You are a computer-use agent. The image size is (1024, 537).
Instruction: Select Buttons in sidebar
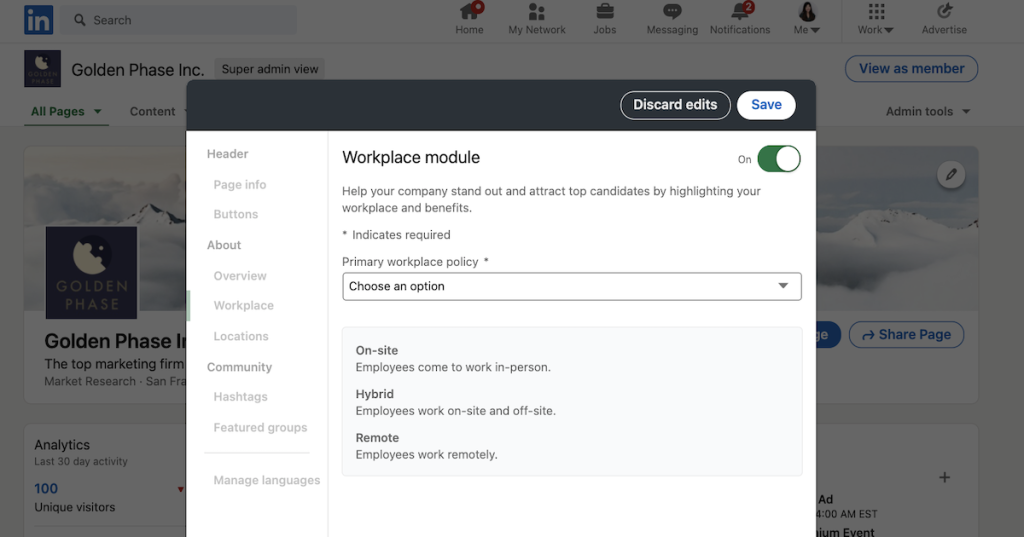(x=236, y=214)
